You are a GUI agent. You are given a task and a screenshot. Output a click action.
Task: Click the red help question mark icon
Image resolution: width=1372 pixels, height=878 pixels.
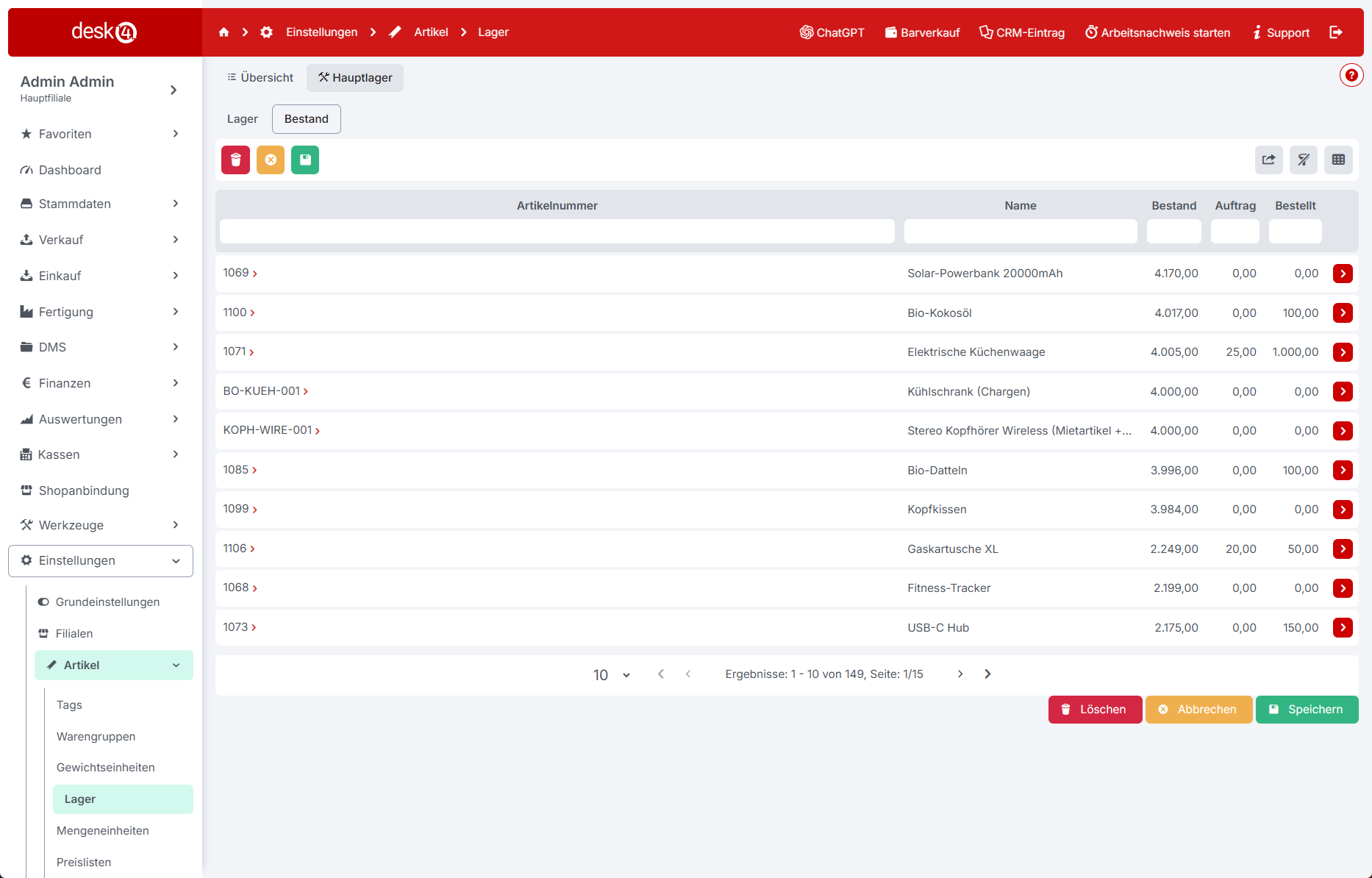point(1351,75)
